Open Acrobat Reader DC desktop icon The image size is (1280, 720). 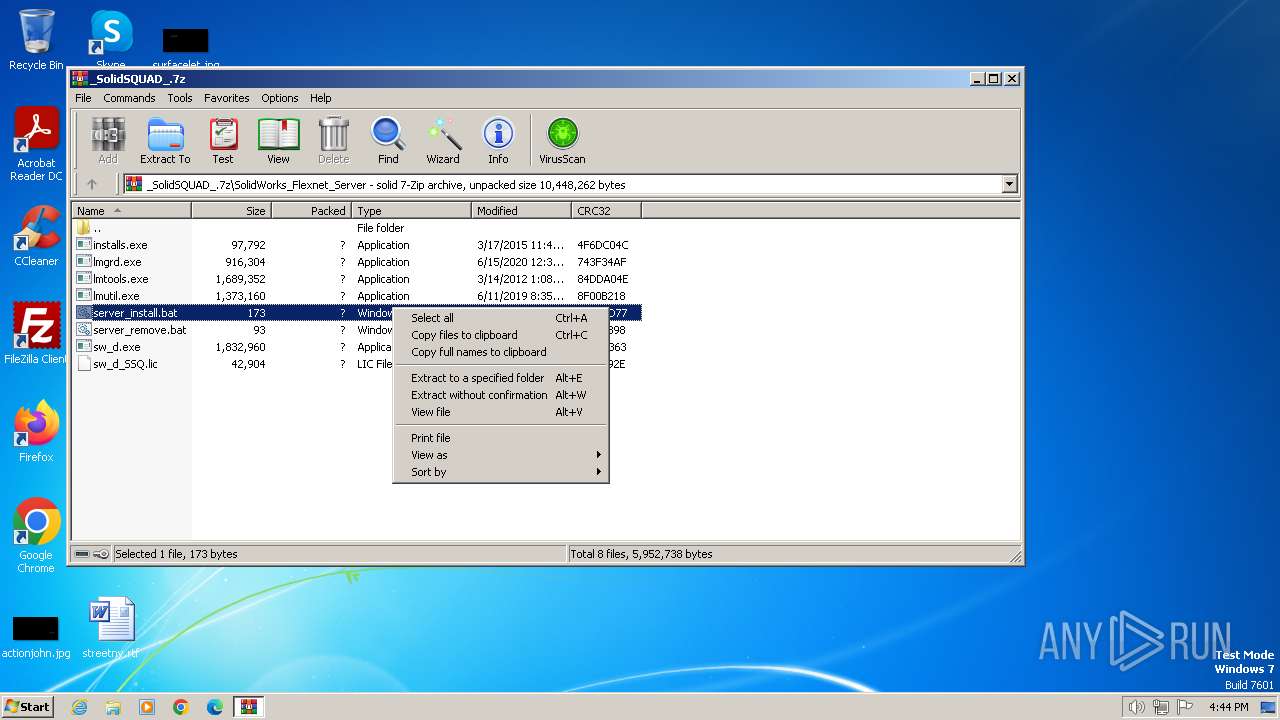[x=36, y=145]
